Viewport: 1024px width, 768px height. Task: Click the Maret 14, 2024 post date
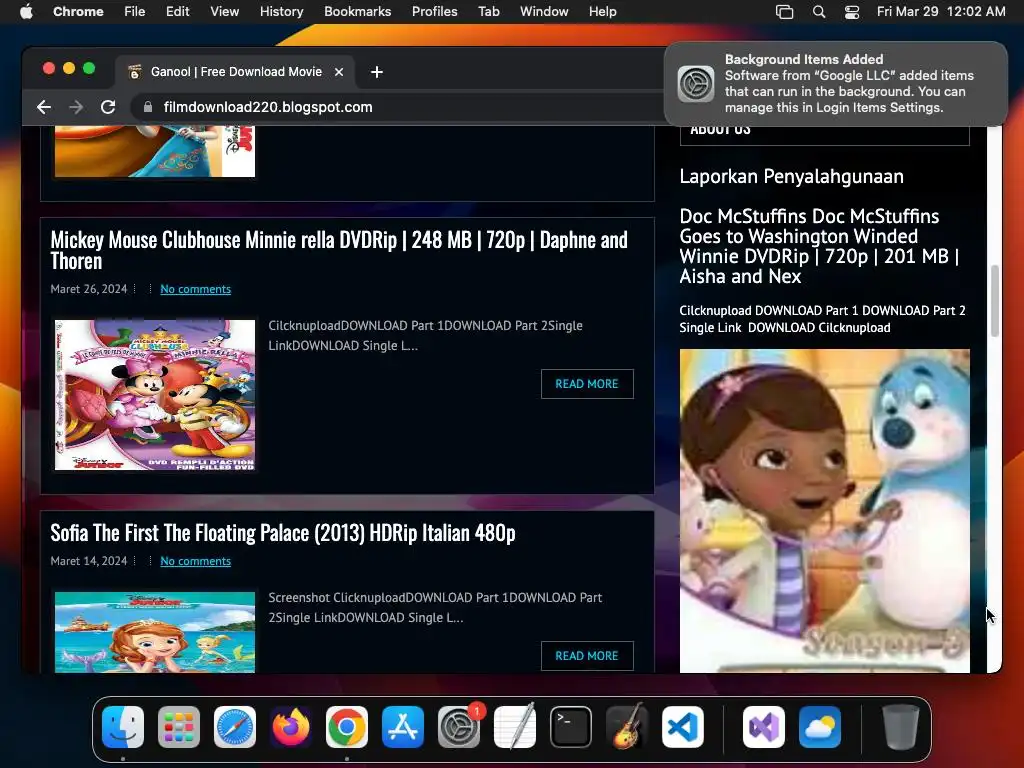(89, 561)
